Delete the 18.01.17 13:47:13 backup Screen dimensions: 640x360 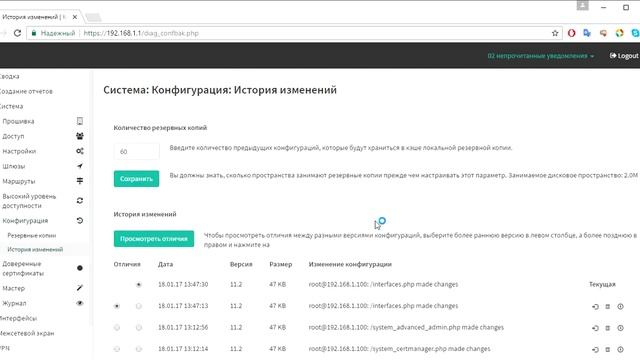pyautogui.click(x=608, y=307)
